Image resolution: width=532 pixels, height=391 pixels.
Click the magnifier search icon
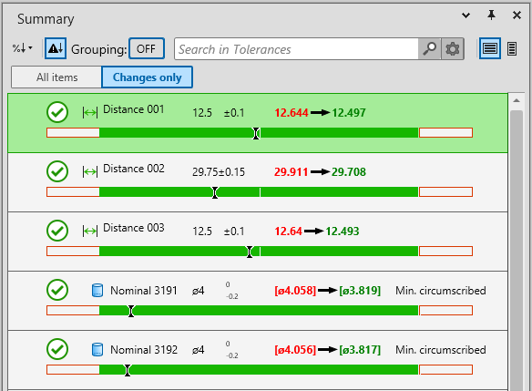pyautogui.click(x=430, y=49)
